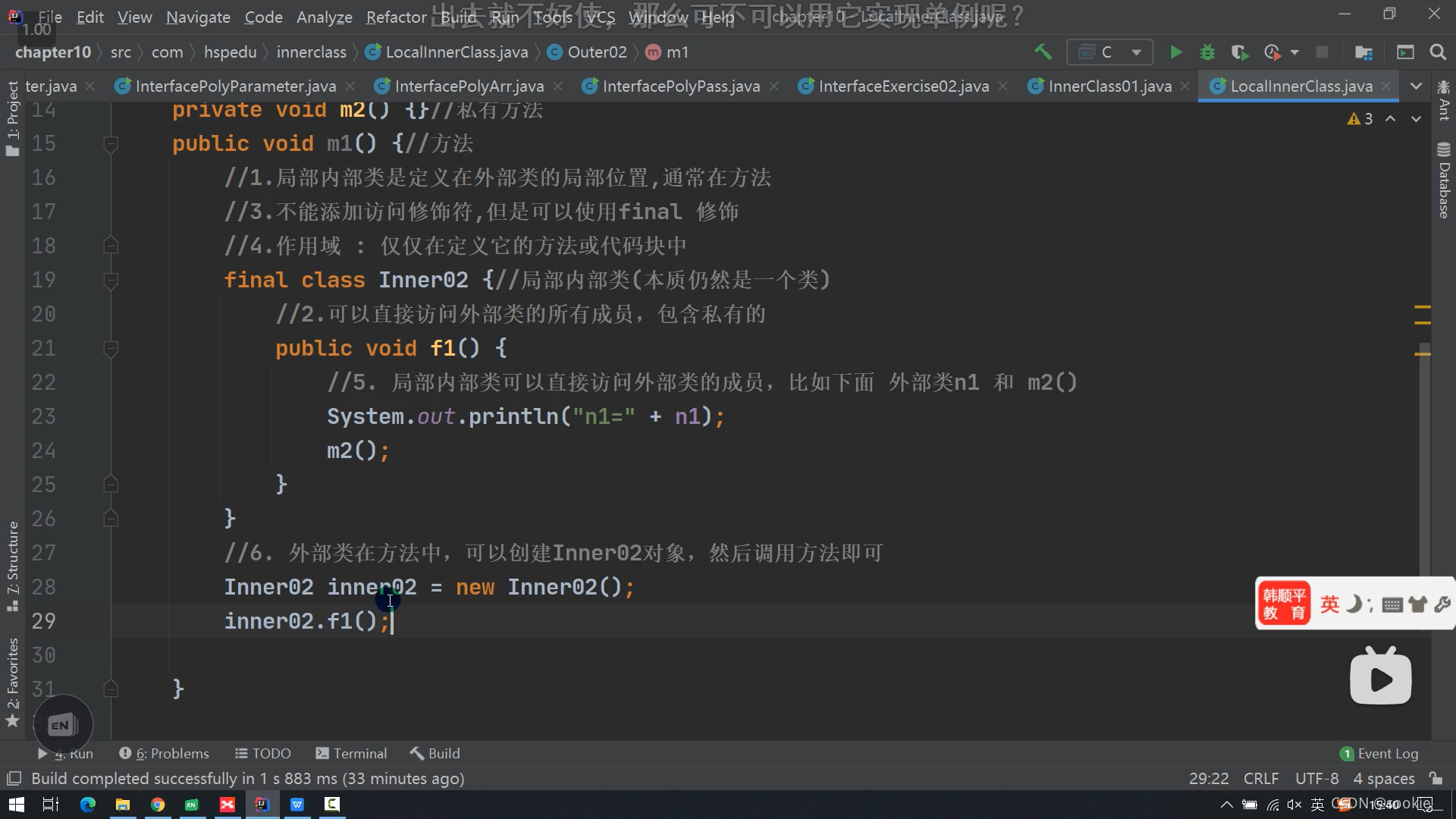Viewport: 1456px width, 819px height.
Task: Toggle fold end marker on line 25
Action: point(111,484)
